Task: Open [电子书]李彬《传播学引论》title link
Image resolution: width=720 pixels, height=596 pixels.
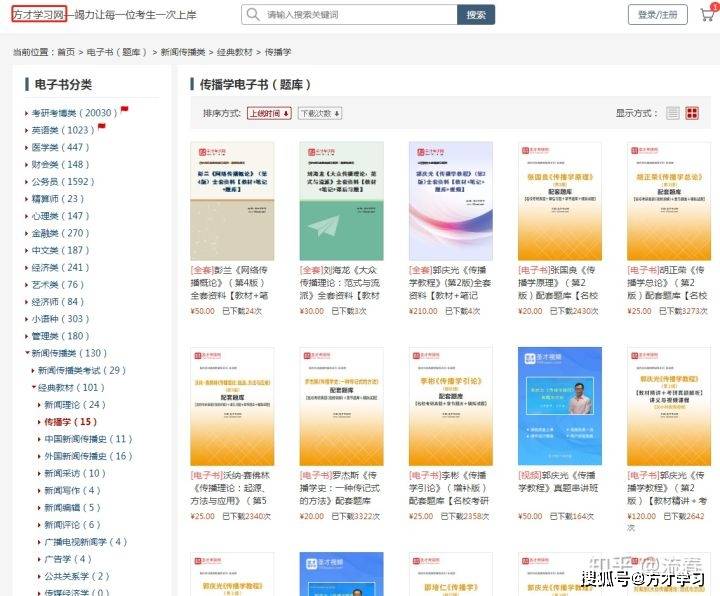Action: click(449, 488)
